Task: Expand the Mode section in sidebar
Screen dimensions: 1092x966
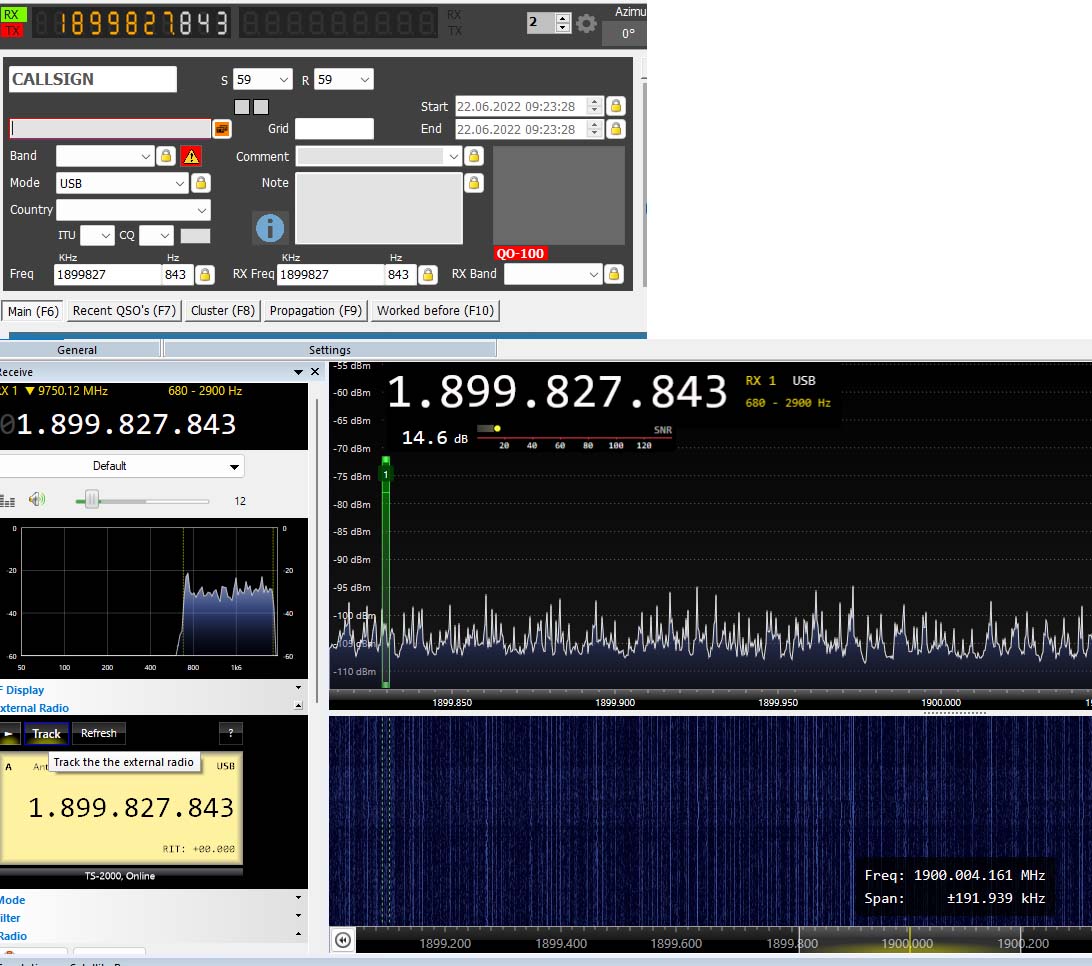Action: click(x=298, y=898)
